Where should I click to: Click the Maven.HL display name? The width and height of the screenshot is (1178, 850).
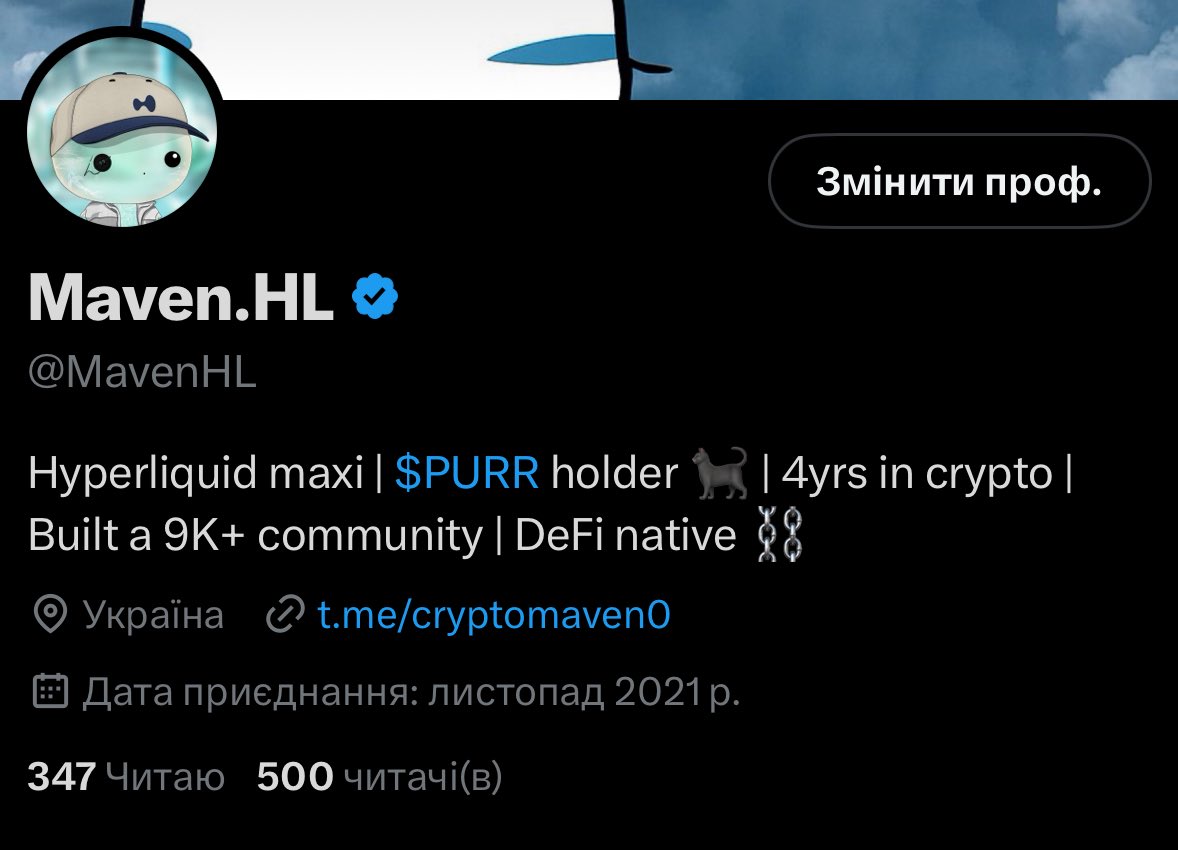pos(181,298)
